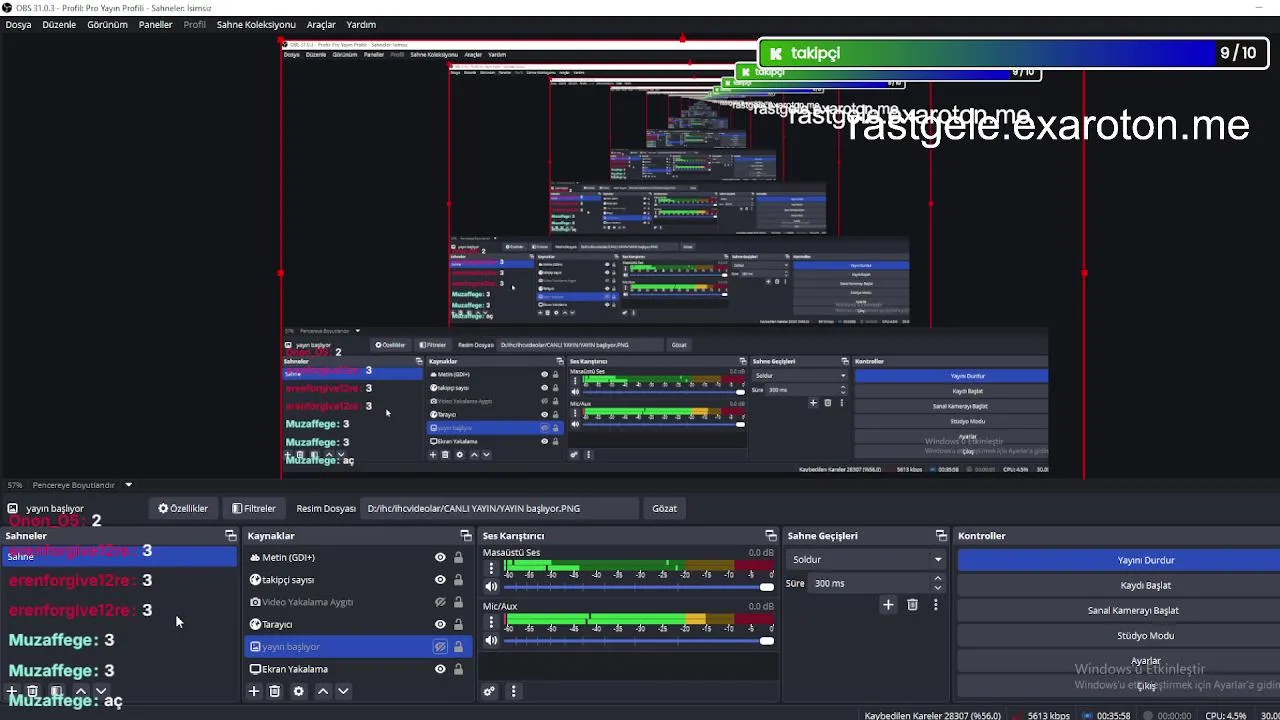Open Özellikler for the selected source
Viewport: 1280px width, 720px height.
(183, 508)
